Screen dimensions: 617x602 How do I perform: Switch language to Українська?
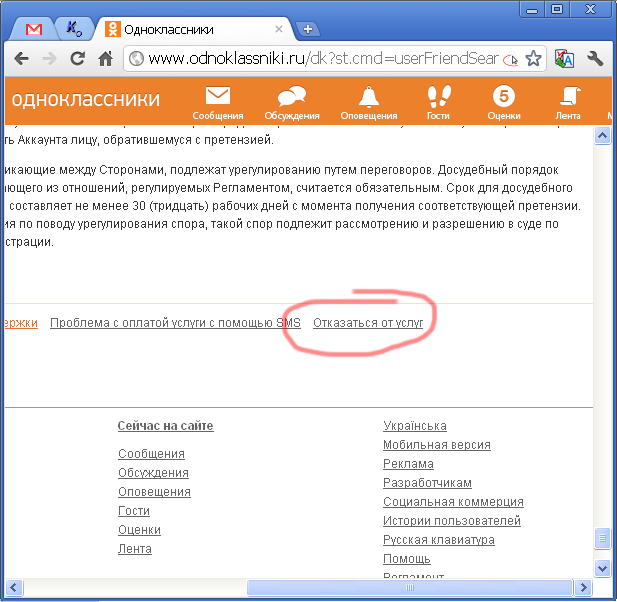tap(415, 426)
